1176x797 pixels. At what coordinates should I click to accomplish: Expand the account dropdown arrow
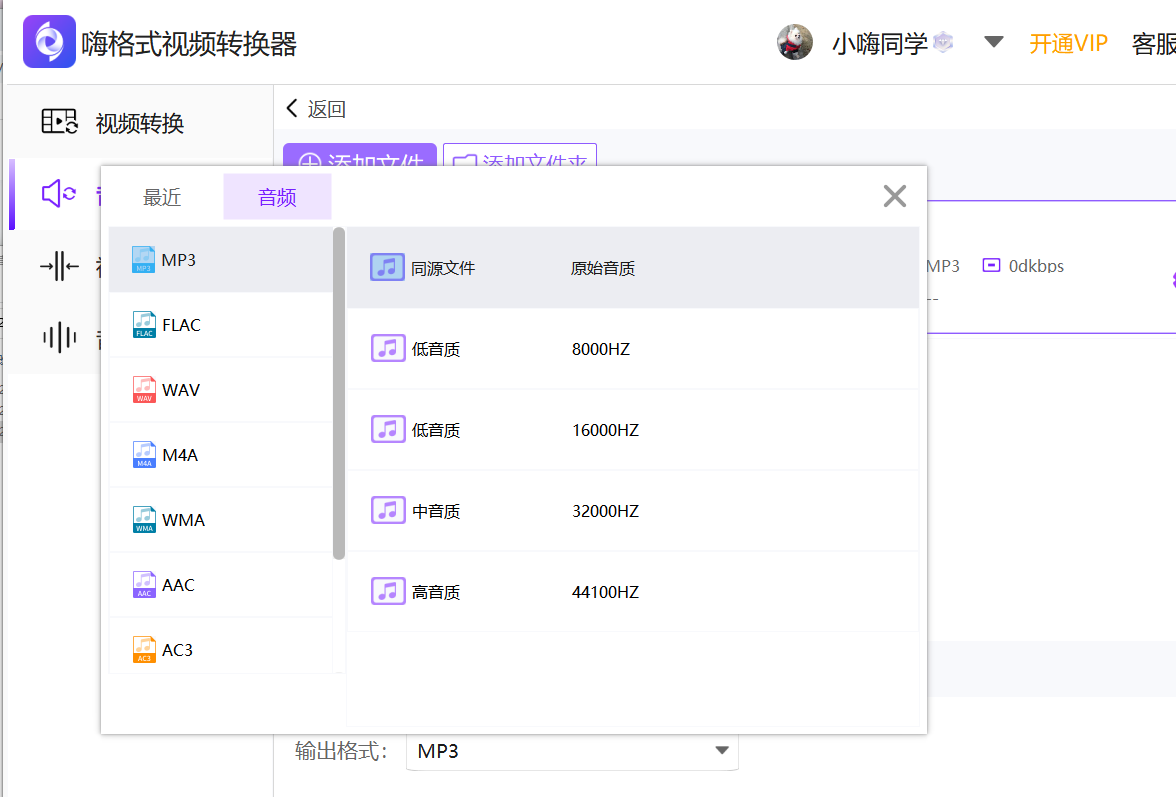click(993, 42)
